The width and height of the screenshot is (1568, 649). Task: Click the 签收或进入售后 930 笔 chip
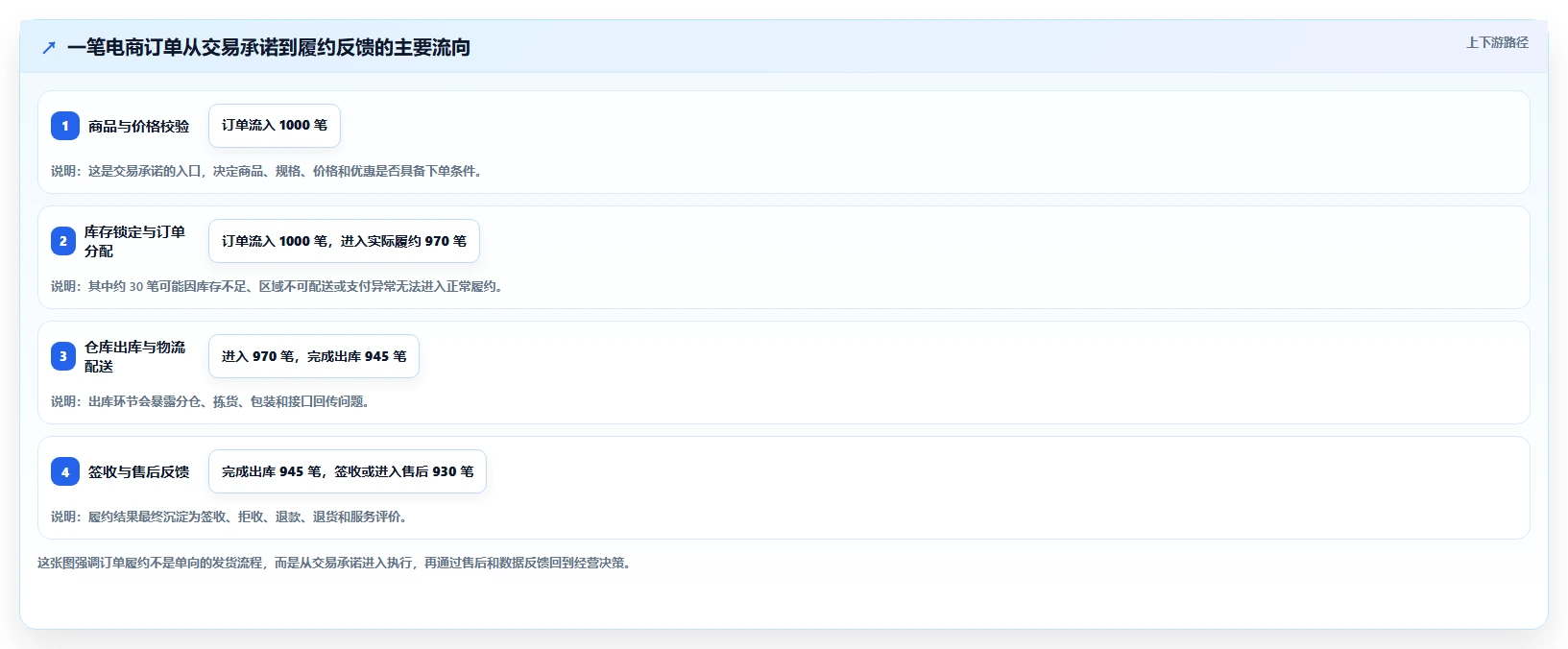pyautogui.click(x=348, y=471)
